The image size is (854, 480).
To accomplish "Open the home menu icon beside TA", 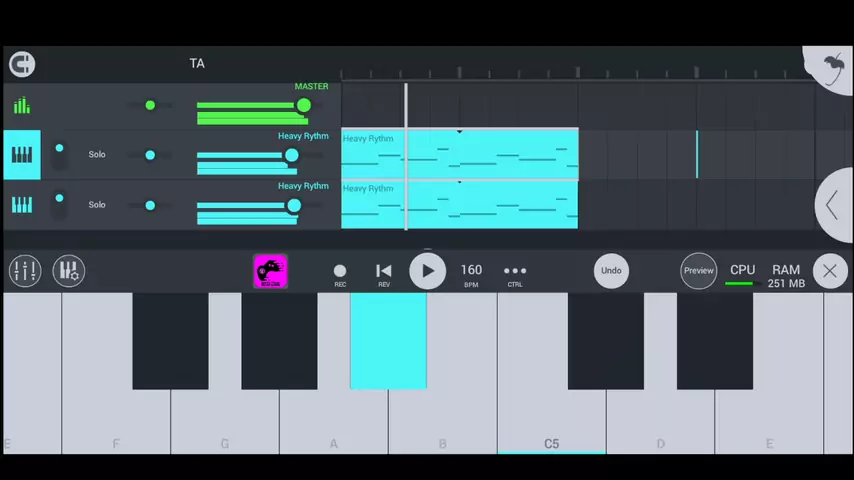I will (21, 64).
